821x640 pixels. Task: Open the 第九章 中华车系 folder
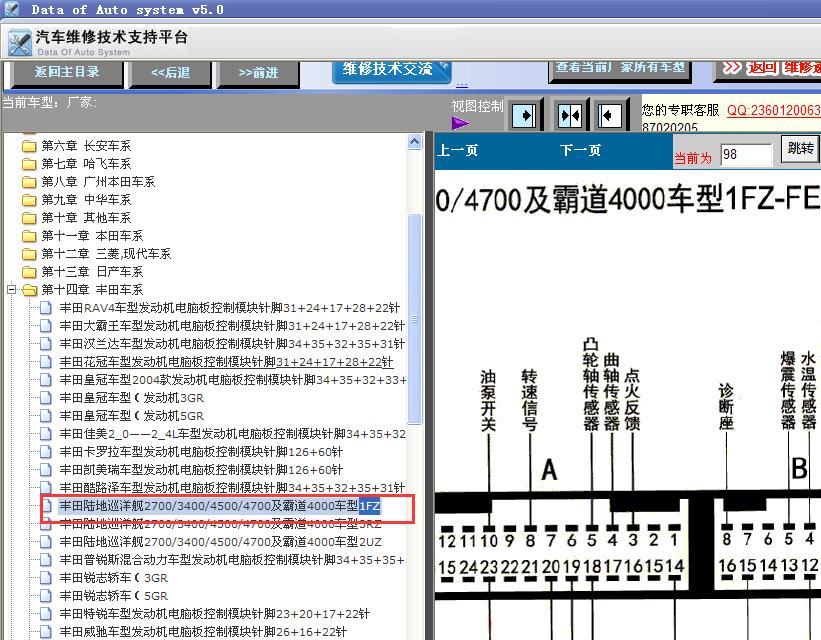86,200
